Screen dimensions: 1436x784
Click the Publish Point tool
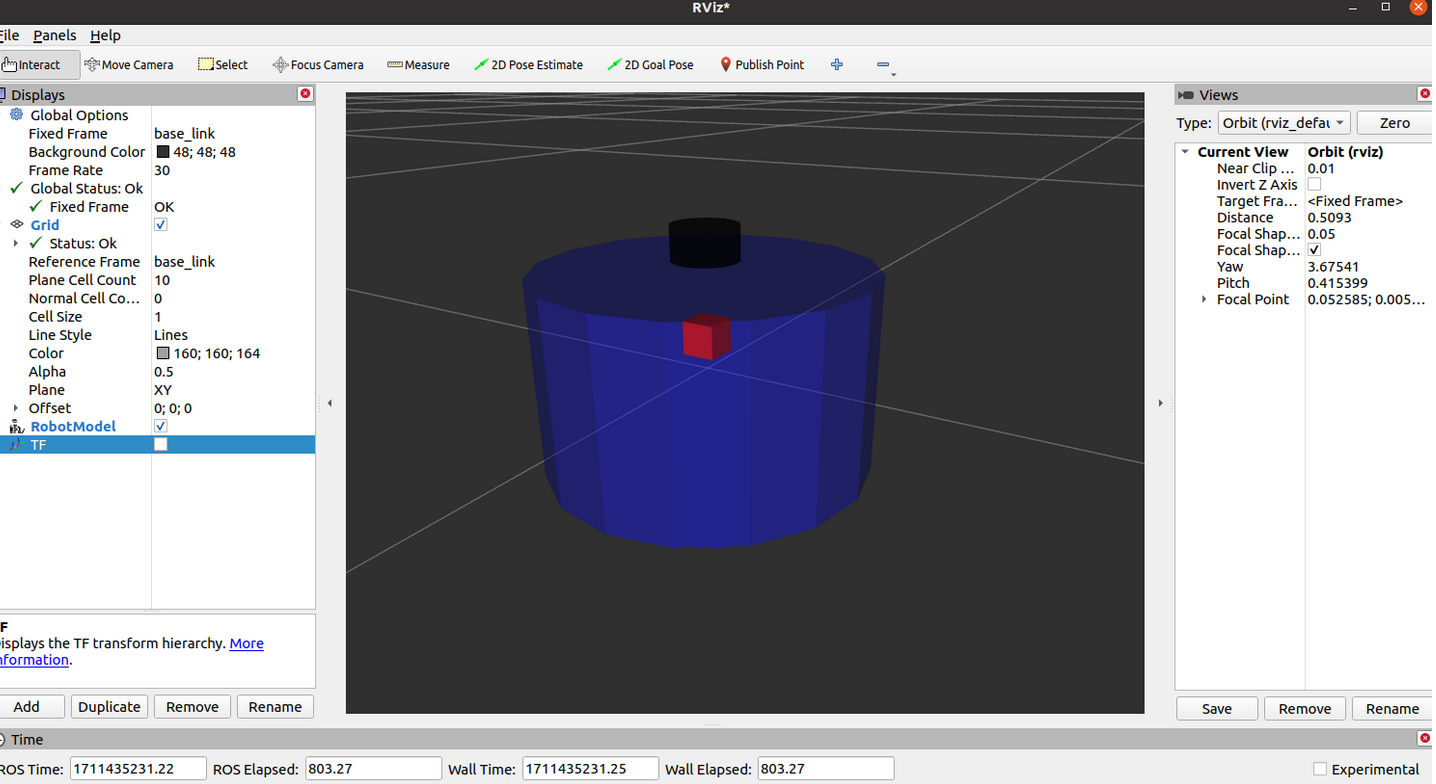click(x=762, y=65)
